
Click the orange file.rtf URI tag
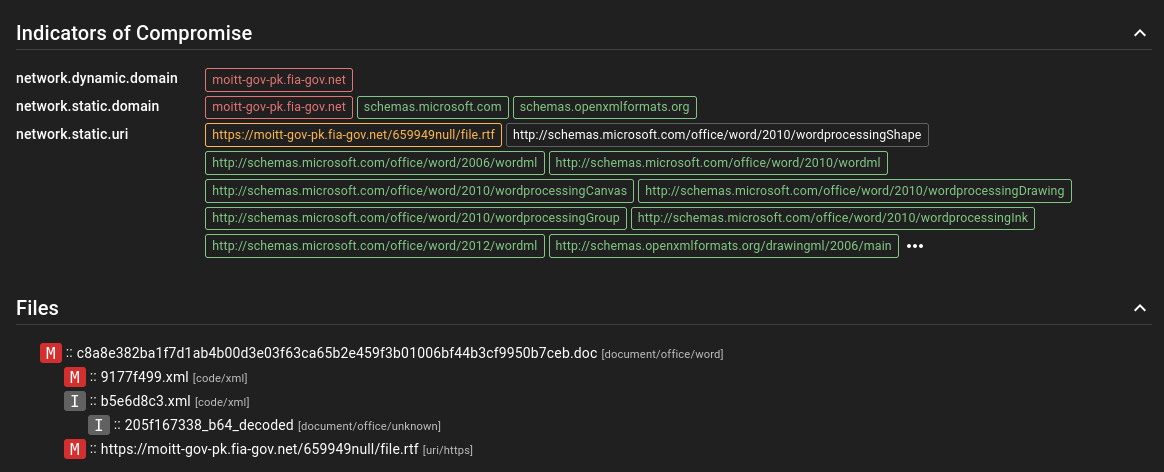353,135
